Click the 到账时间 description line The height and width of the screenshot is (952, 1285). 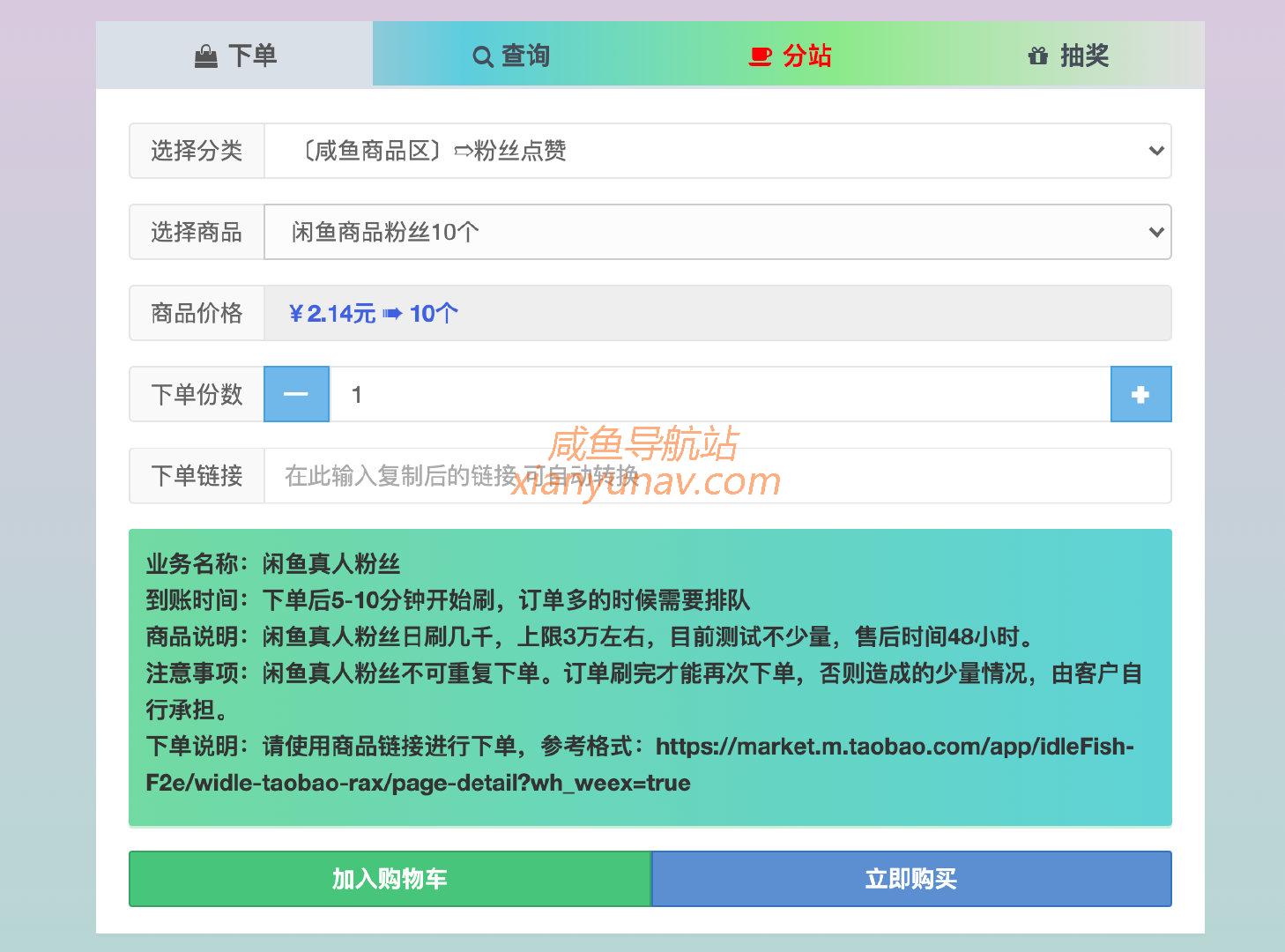pyautogui.click(x=448, y=600)
